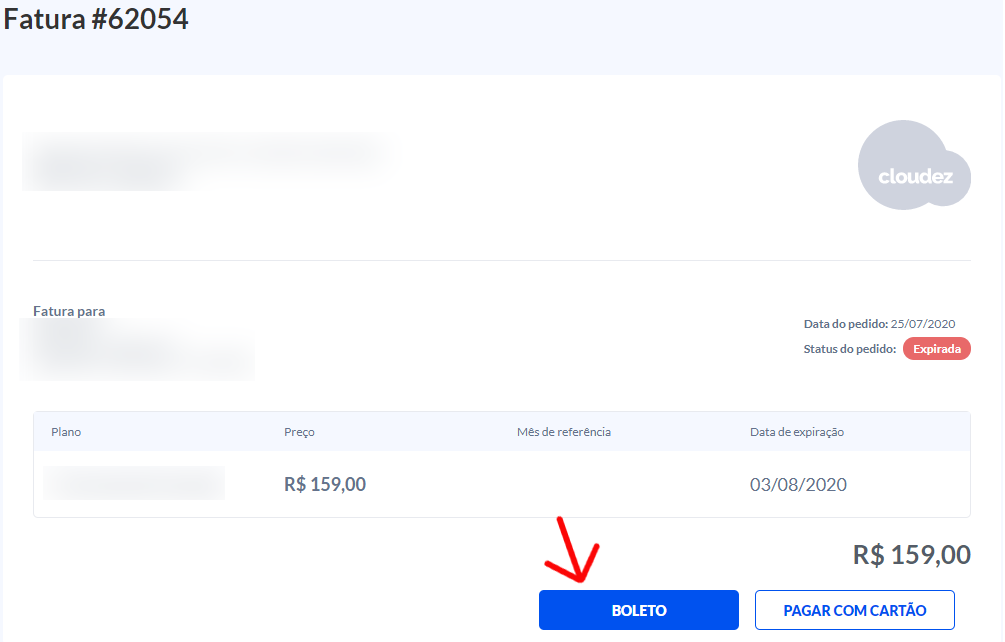This screenshot has height=642, width=1005.
Task: Click the horizontal divider below the logo
Action: (x=501, y=261)
